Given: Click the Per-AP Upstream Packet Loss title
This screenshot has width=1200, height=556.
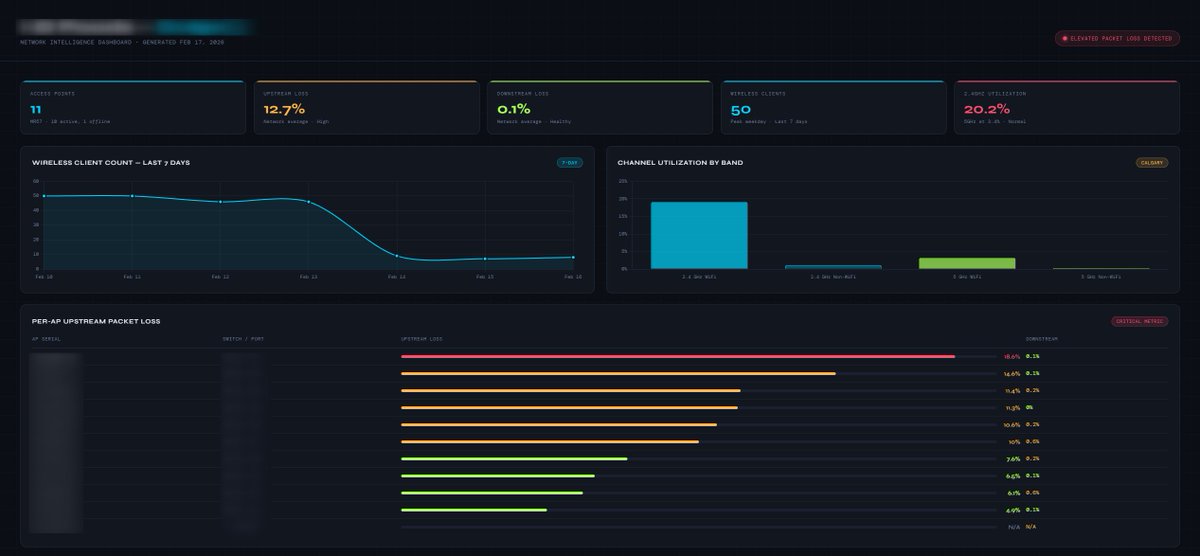Looking at the screenshot, I should [x=96, y=321].
